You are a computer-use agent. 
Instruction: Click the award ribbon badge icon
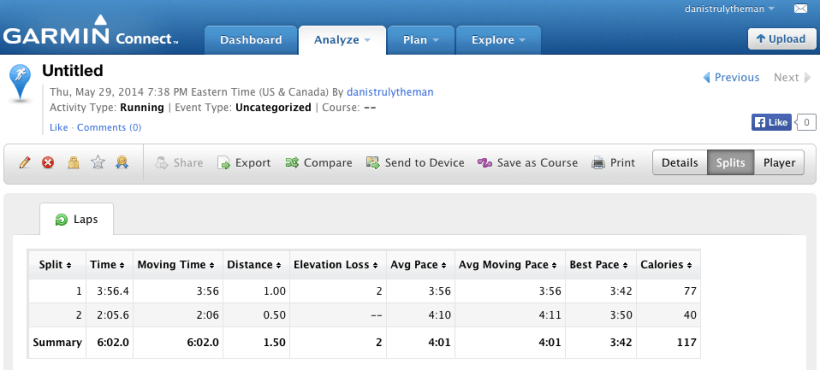click(122, 163)
